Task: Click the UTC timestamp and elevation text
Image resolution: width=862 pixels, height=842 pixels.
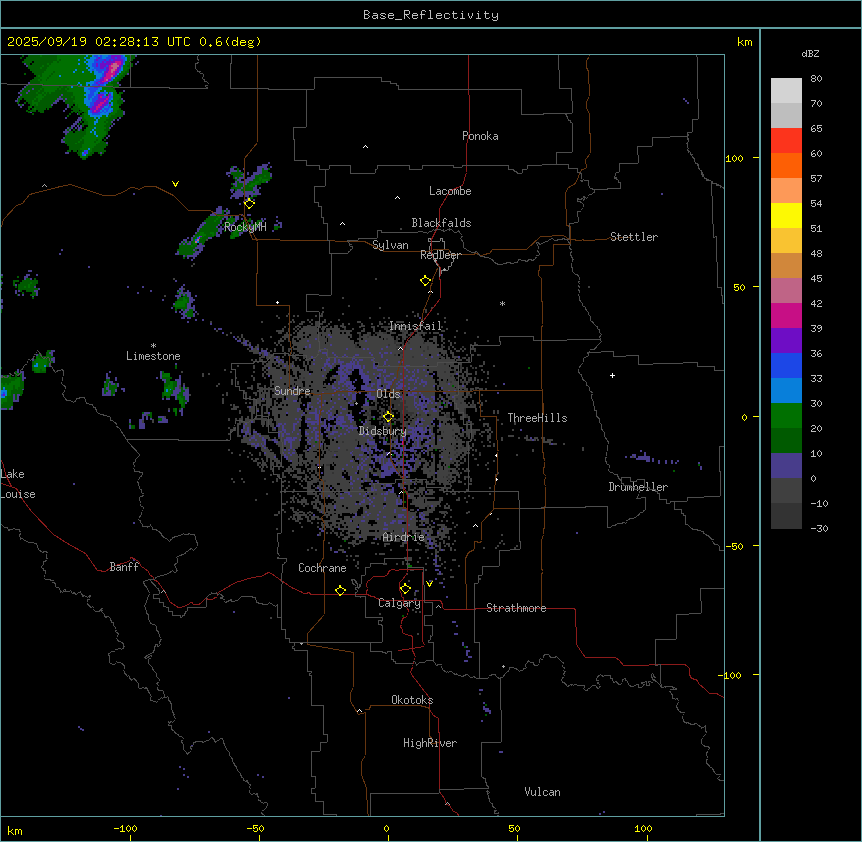Action: pos(133,42)
